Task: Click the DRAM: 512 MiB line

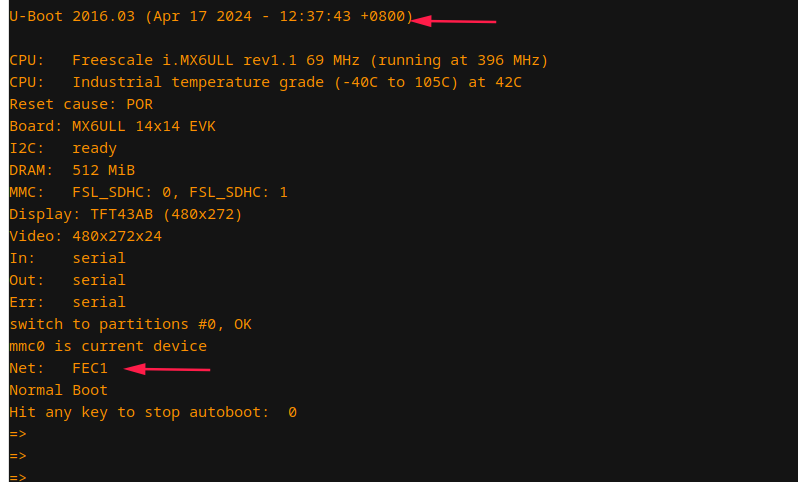Action: [72, 170]
